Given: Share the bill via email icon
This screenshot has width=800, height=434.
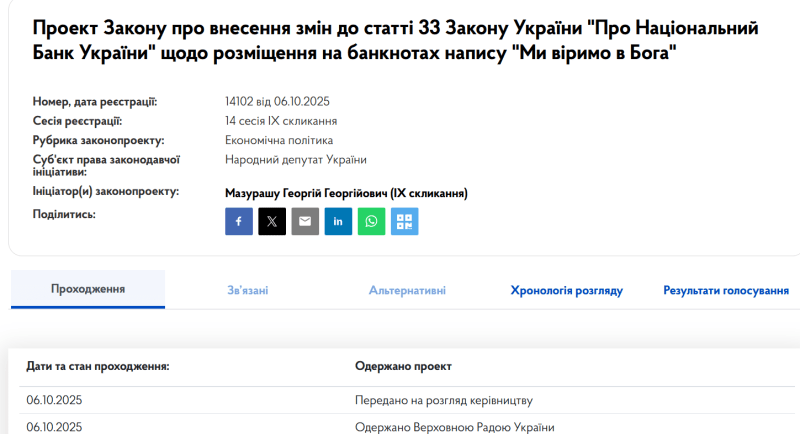Looking at the screenshot, I should click(x=305, y=221).
